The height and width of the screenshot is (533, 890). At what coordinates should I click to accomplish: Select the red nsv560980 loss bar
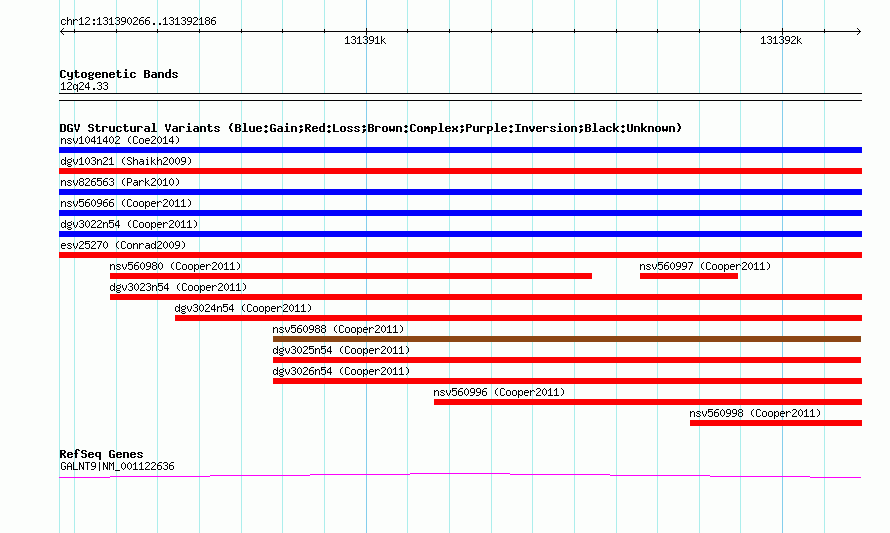[351, 276]
